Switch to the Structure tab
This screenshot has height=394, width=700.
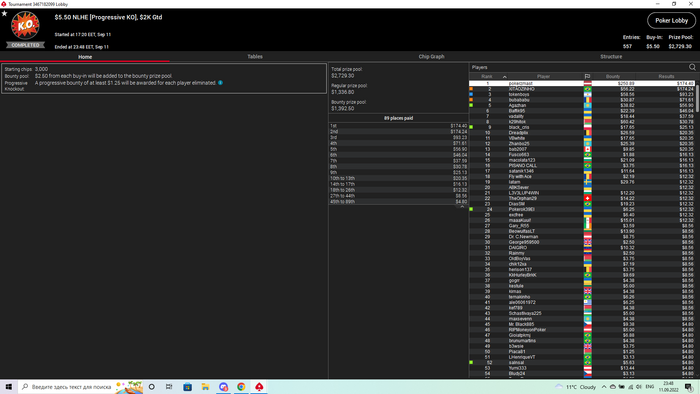pos(611,57)
